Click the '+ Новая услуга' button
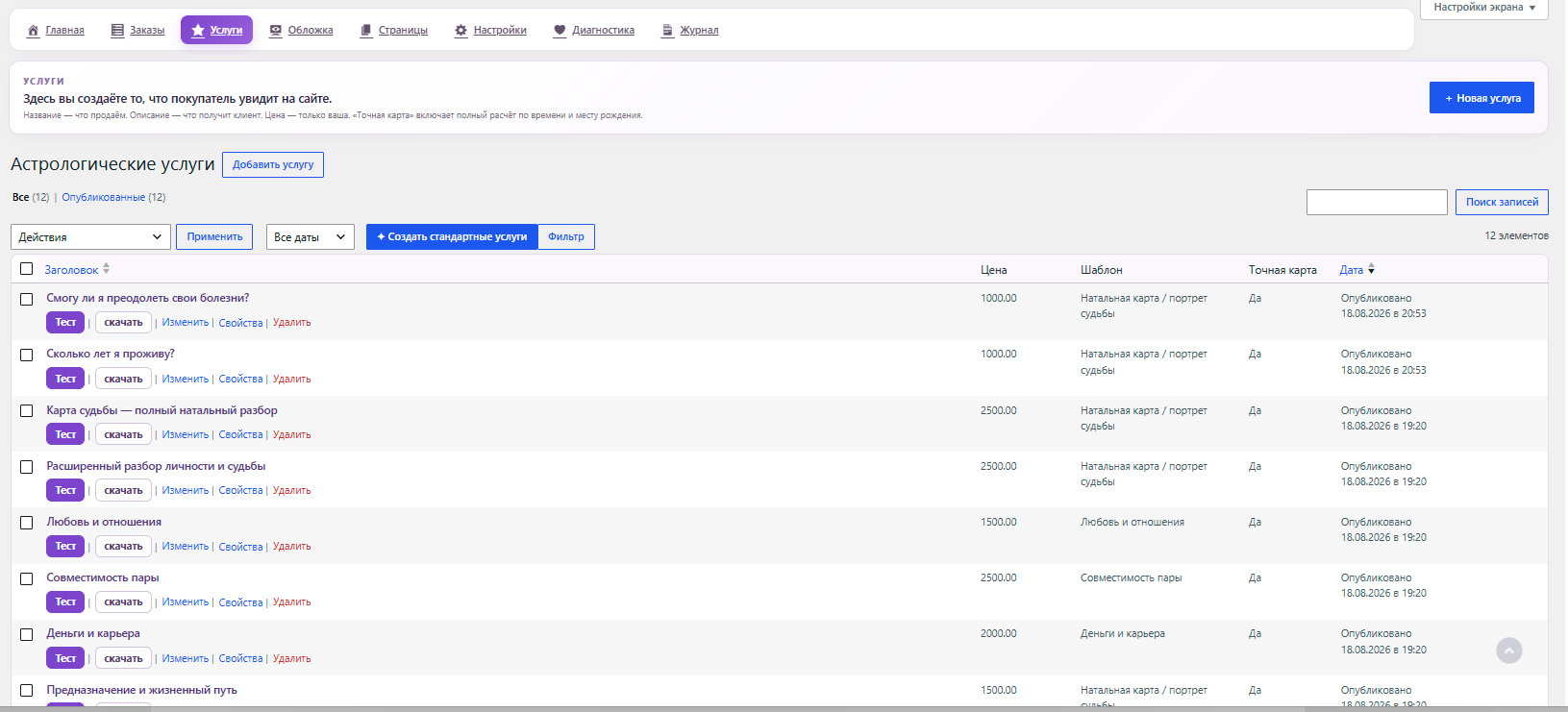 pyautogui.click(x=1481, y=98)
